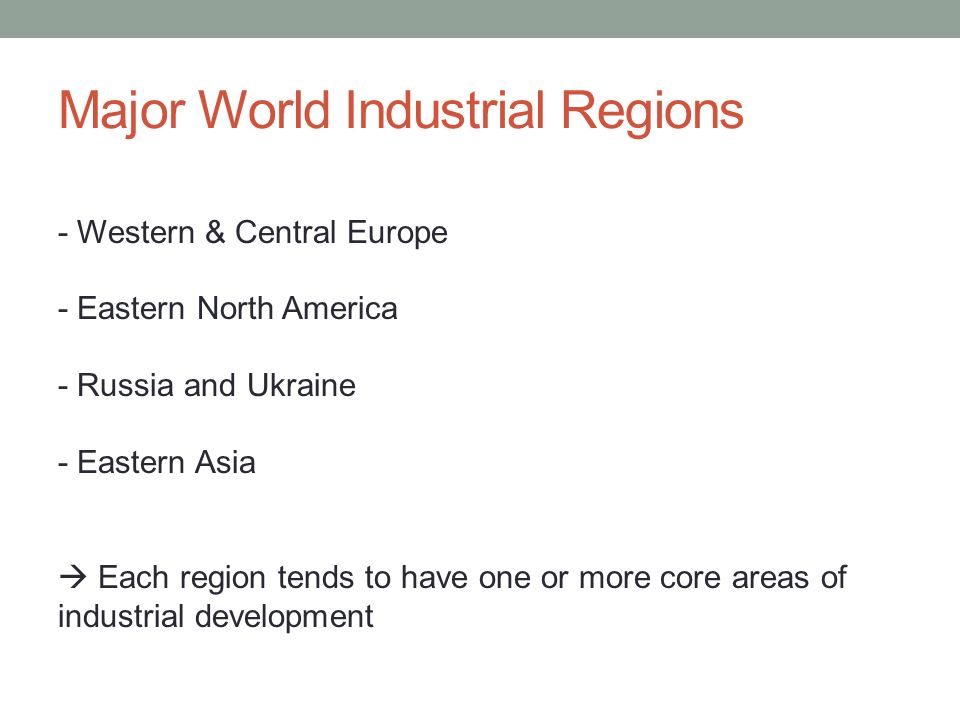This screenshot has height=720, width=960.
Task: Select the line '- Eastern North America'
Action: tap(228, 309)
